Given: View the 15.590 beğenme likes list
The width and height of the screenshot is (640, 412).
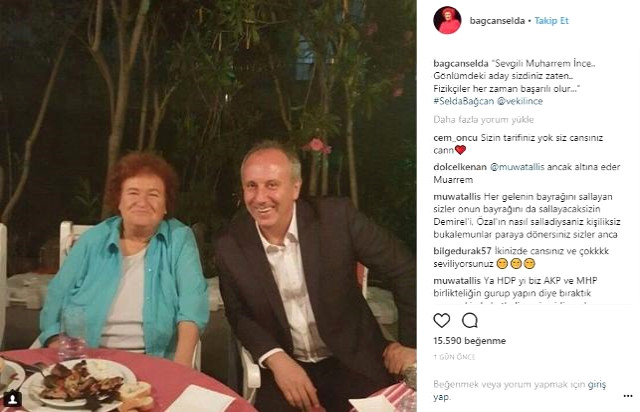Looking at the screenshot, I should click(469, 341).
